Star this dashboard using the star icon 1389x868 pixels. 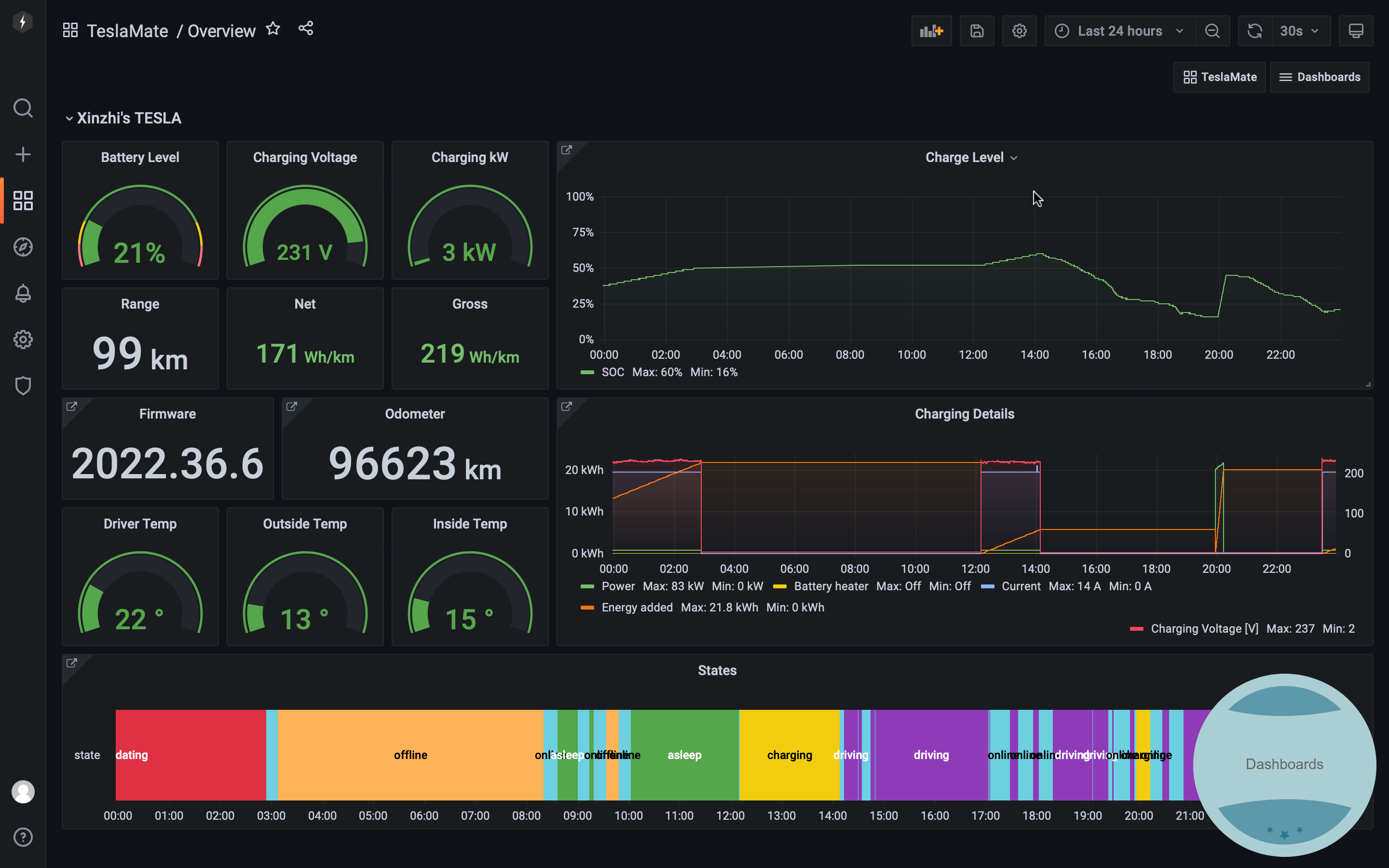pos(273,29)
